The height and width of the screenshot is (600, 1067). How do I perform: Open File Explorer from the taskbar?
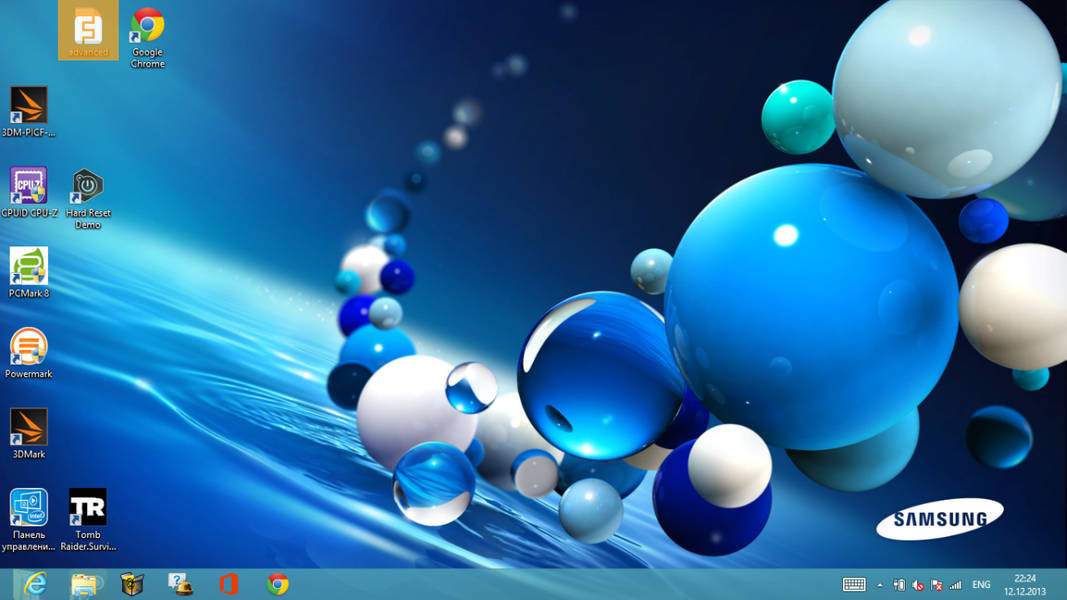tap(84, 584)
